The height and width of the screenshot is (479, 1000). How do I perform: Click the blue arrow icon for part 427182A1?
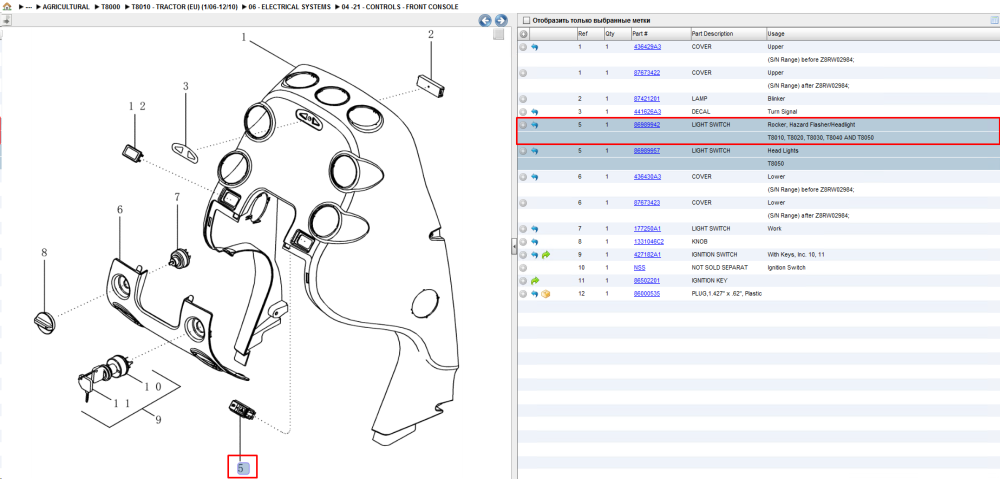point(534,254)
